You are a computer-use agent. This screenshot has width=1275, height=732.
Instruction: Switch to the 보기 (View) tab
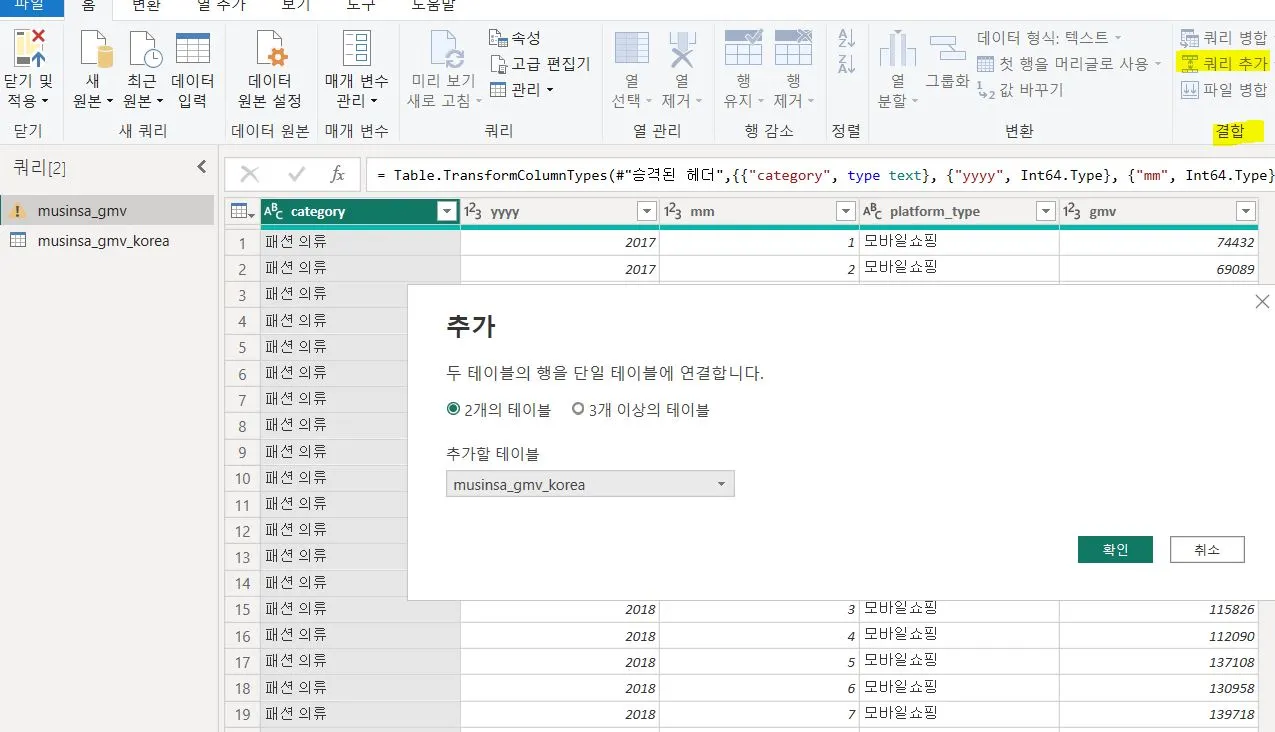tap(296, 6)
